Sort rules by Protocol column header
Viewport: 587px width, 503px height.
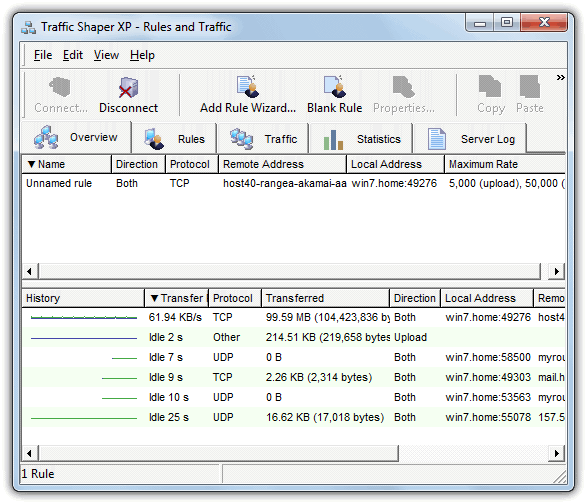[x=192, y=164]
